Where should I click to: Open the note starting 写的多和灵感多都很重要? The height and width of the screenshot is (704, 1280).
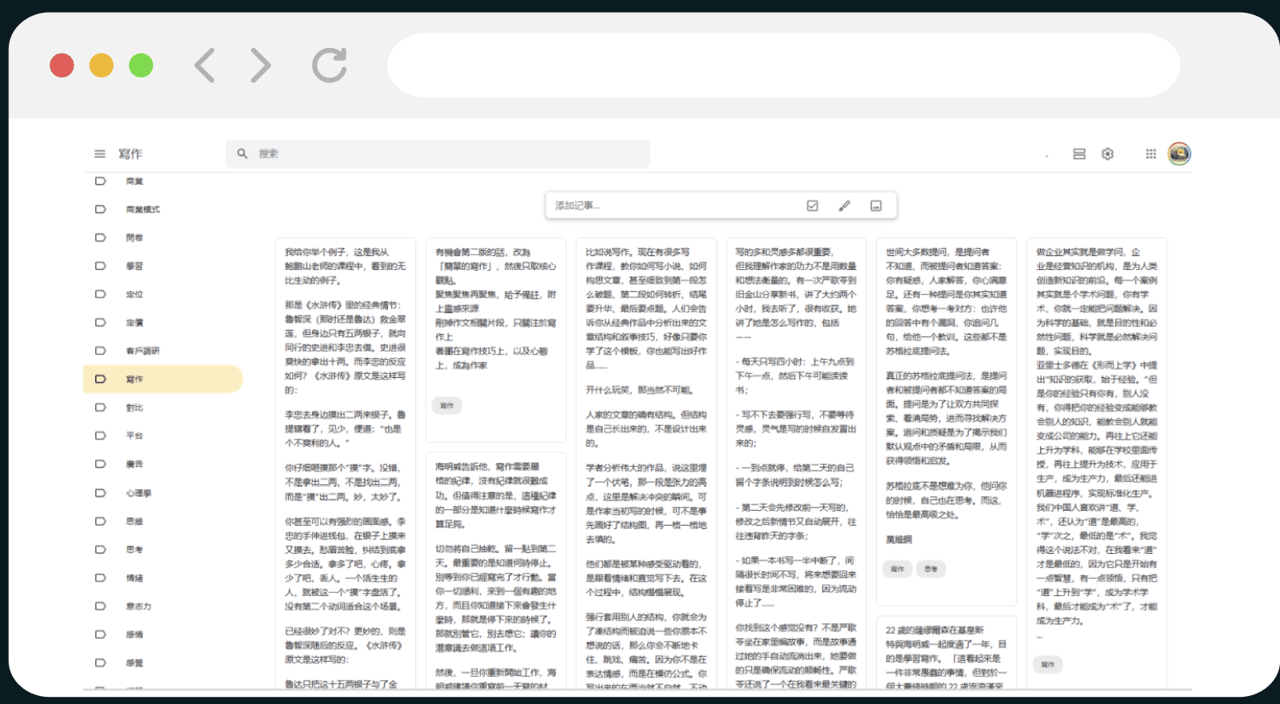pyautogui.click(x=797, y=465)
